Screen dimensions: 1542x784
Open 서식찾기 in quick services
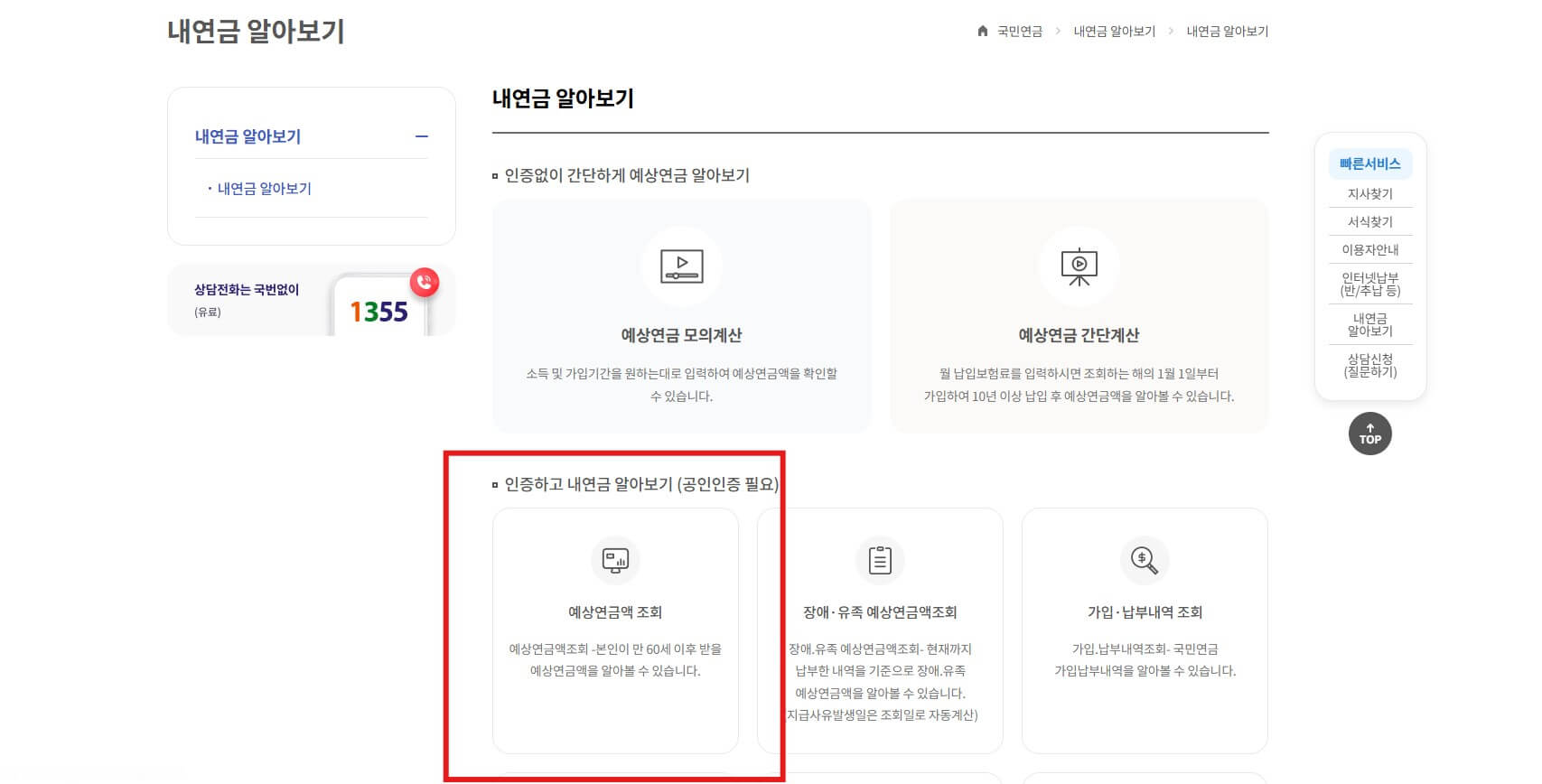pyautogui.click(x=1369, y=222)
